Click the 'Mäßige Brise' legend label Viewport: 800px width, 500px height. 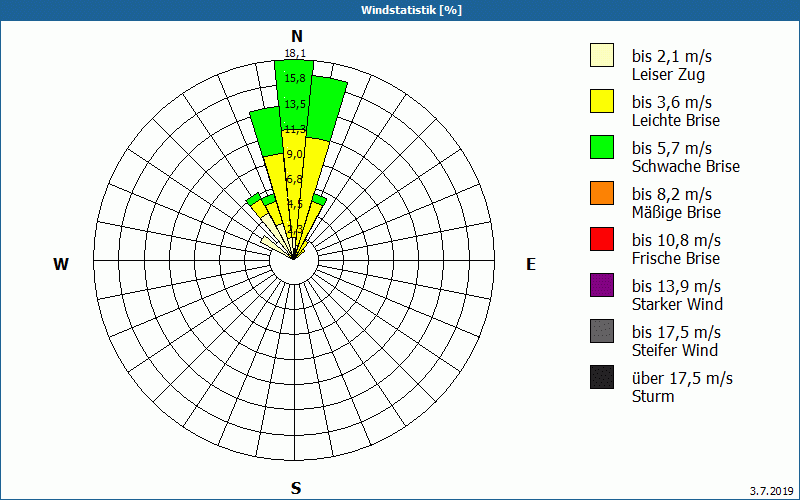pos(677,212)
